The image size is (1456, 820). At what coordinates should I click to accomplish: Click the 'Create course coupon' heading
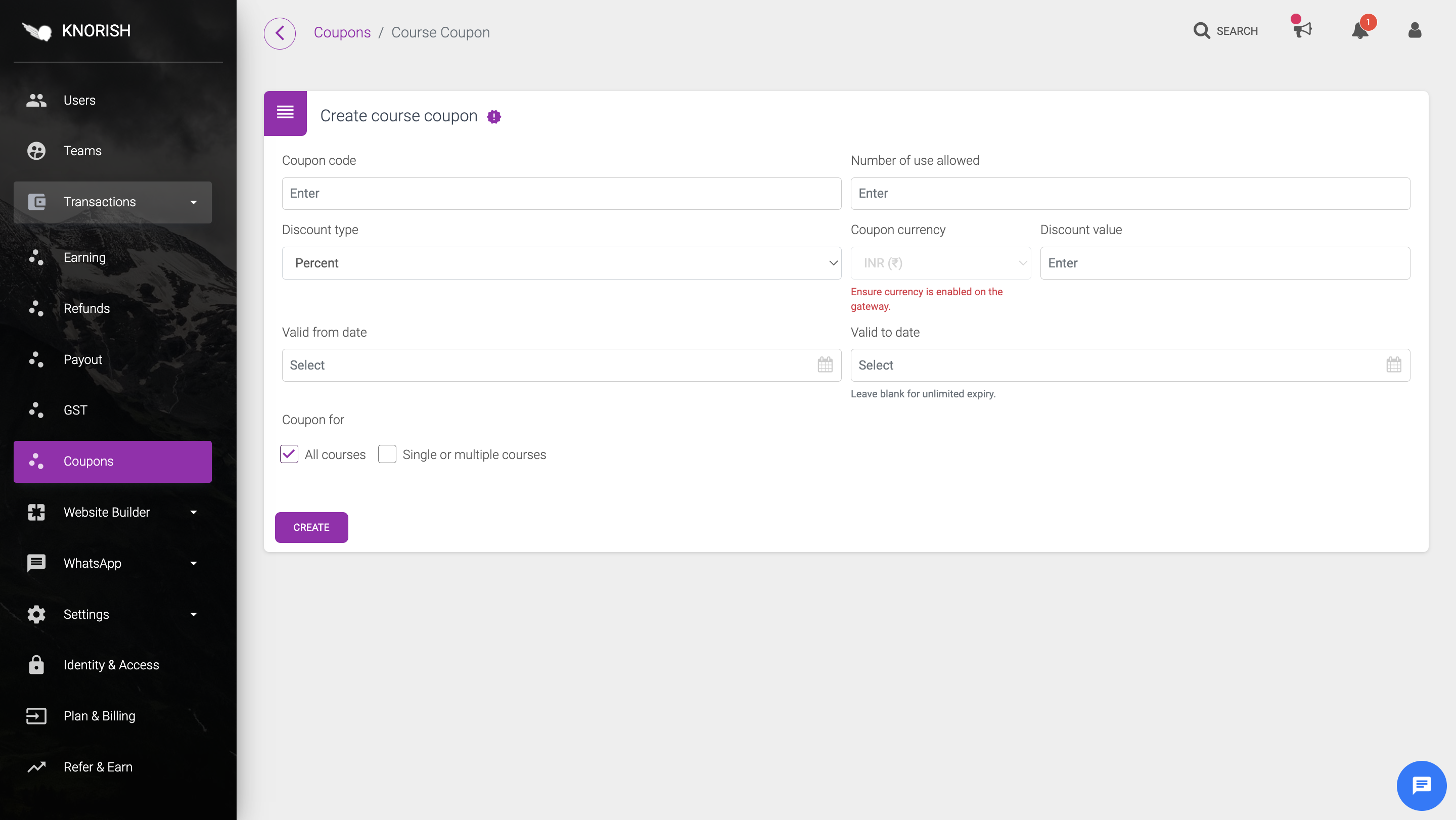pos(398,116)
